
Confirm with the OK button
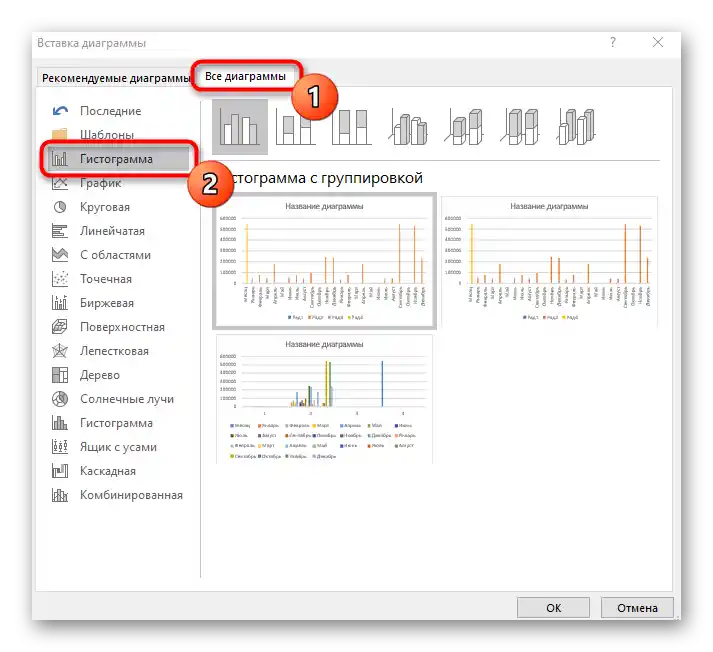(x=553, y=608)
